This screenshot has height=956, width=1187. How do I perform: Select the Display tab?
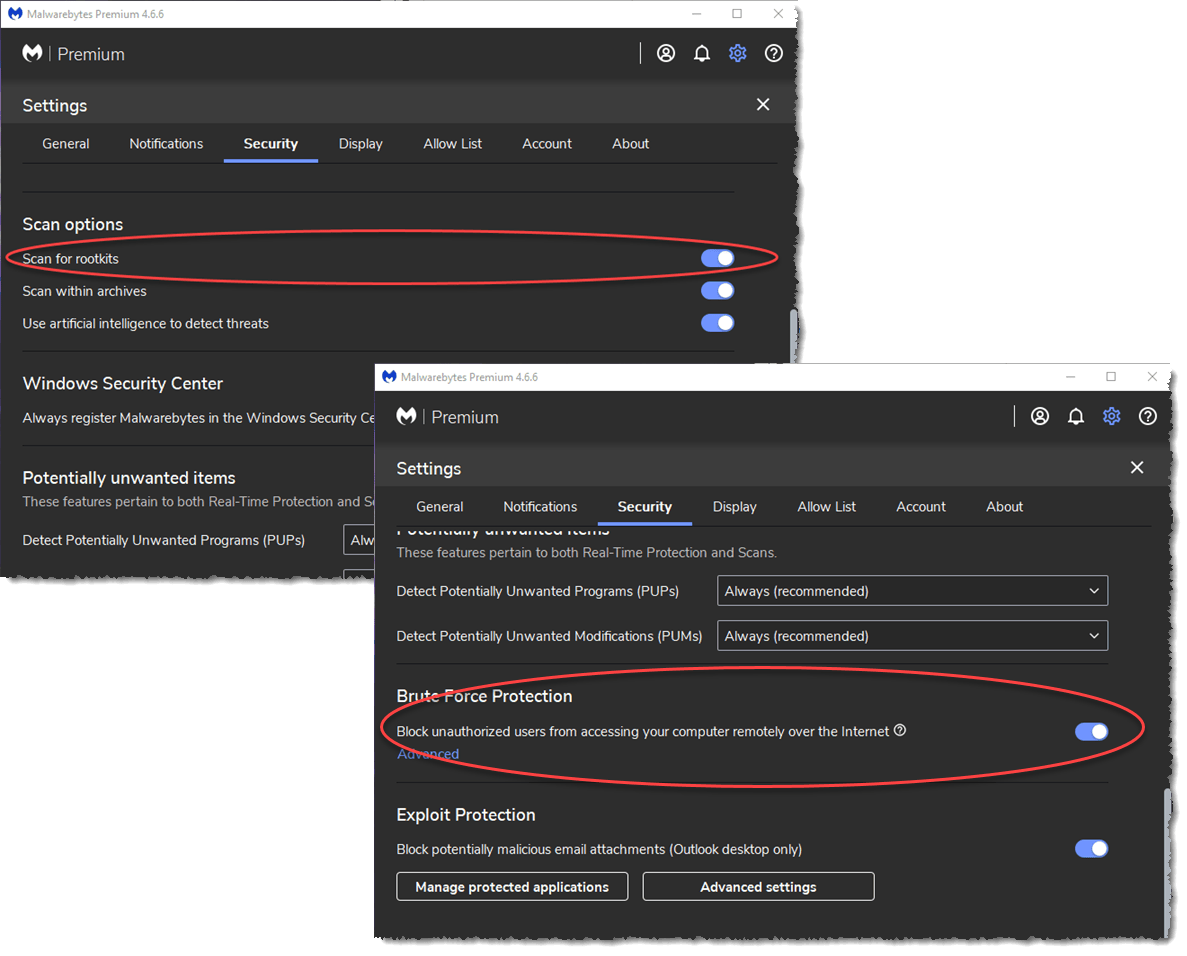735,506
